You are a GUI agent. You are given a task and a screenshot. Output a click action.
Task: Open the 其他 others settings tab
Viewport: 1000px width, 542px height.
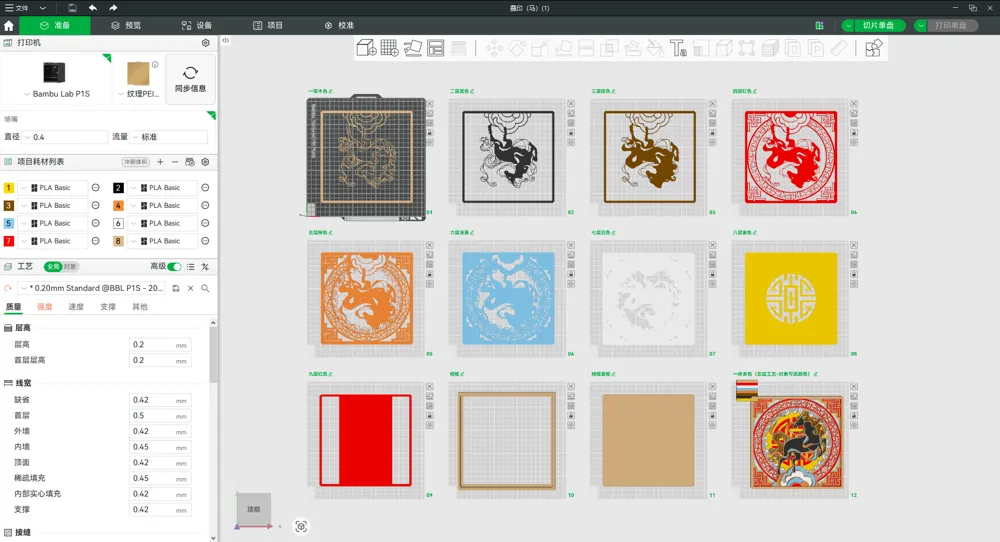pos(140,307)
